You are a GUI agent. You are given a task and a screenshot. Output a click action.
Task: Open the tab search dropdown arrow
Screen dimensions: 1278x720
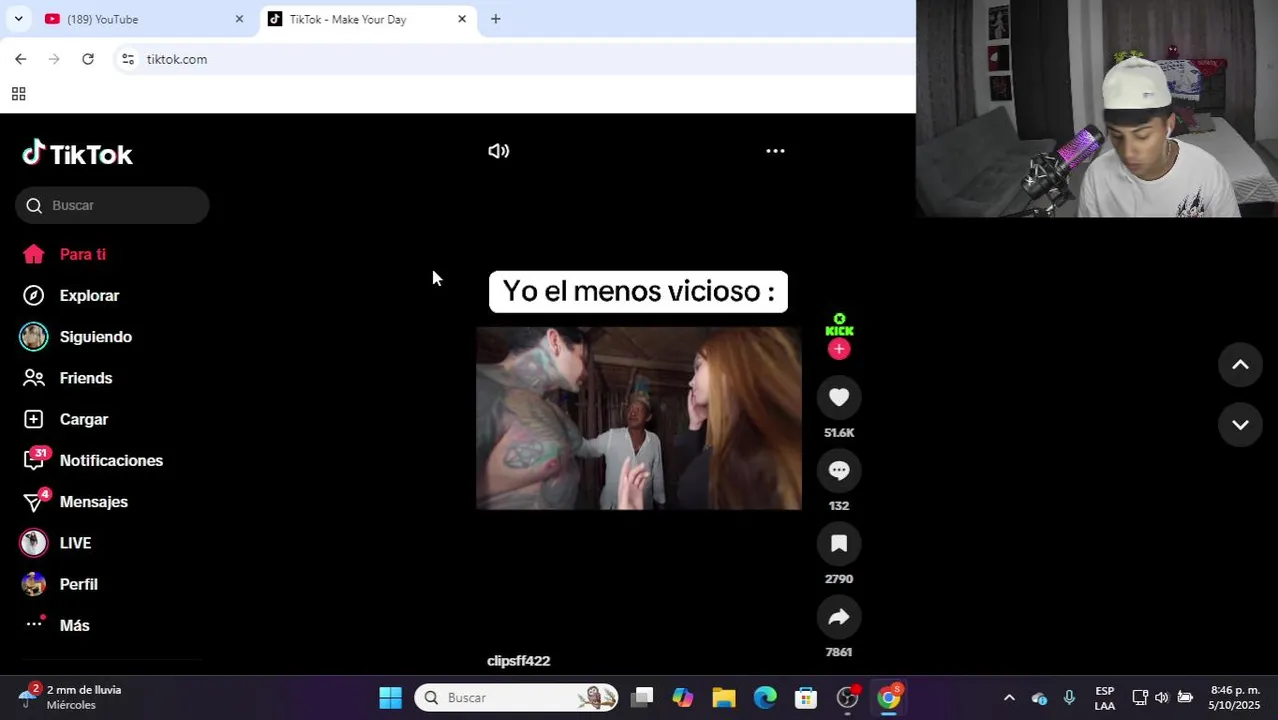pos(18,19)
